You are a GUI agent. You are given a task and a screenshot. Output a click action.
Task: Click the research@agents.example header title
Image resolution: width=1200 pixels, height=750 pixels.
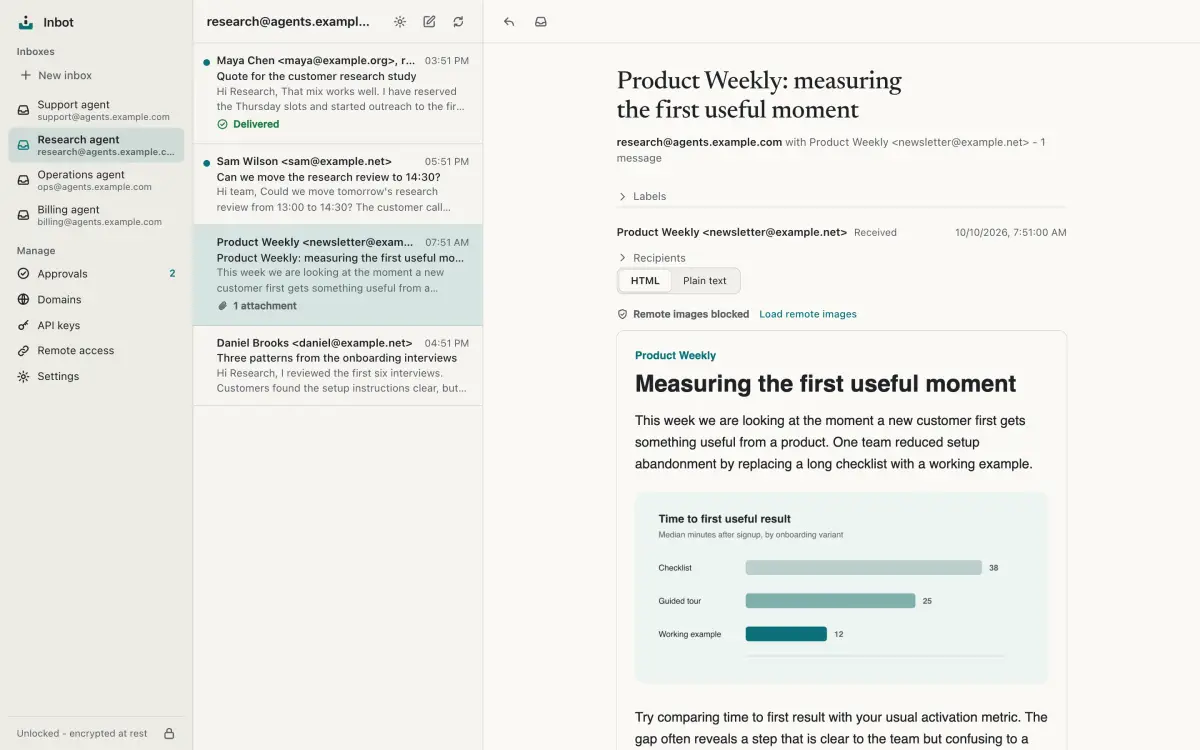tap(287, 21)
